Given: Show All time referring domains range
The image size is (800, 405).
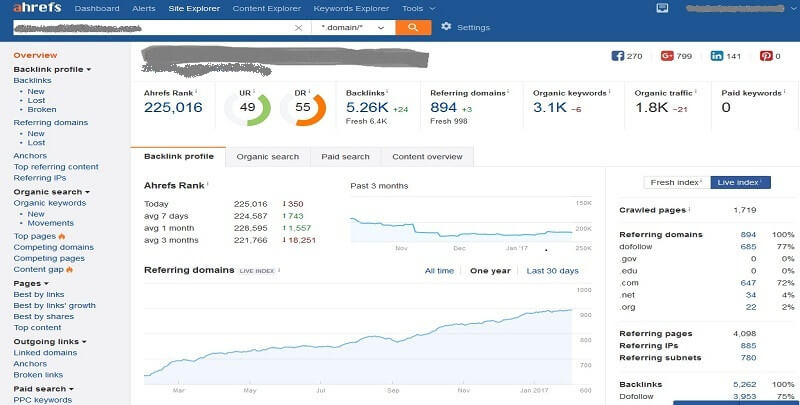Looking at the screenshot, I should pos(439,271).
